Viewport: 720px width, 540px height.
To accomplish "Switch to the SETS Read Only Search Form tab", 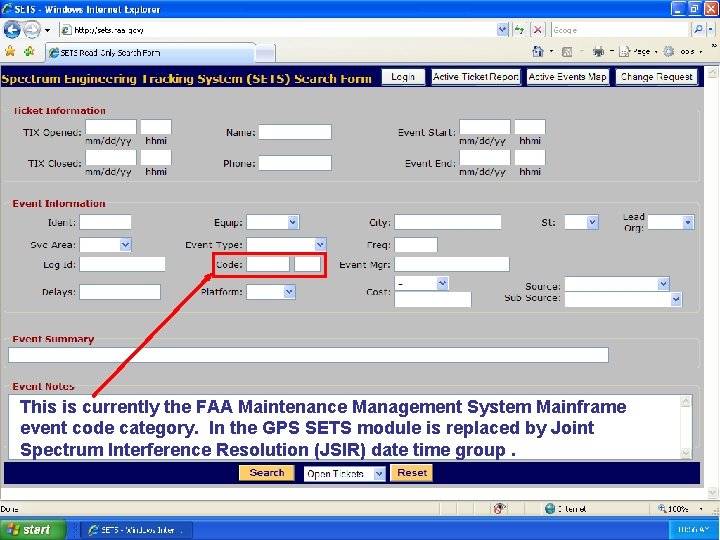I will pyautogui.click(x=151, y=53).
